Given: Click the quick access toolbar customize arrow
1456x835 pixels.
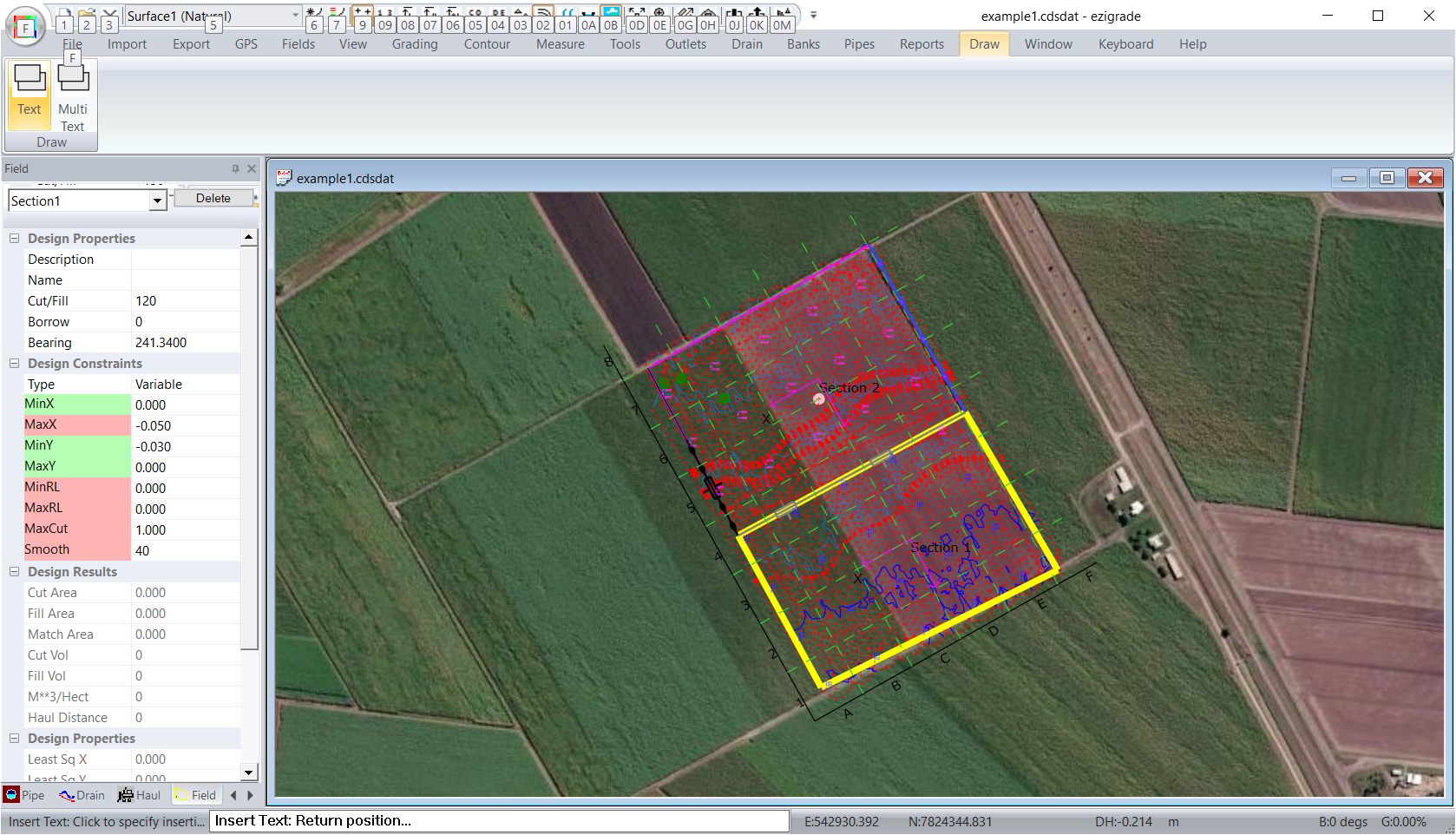Looking at the screenshot, I should tap(813, 16).
